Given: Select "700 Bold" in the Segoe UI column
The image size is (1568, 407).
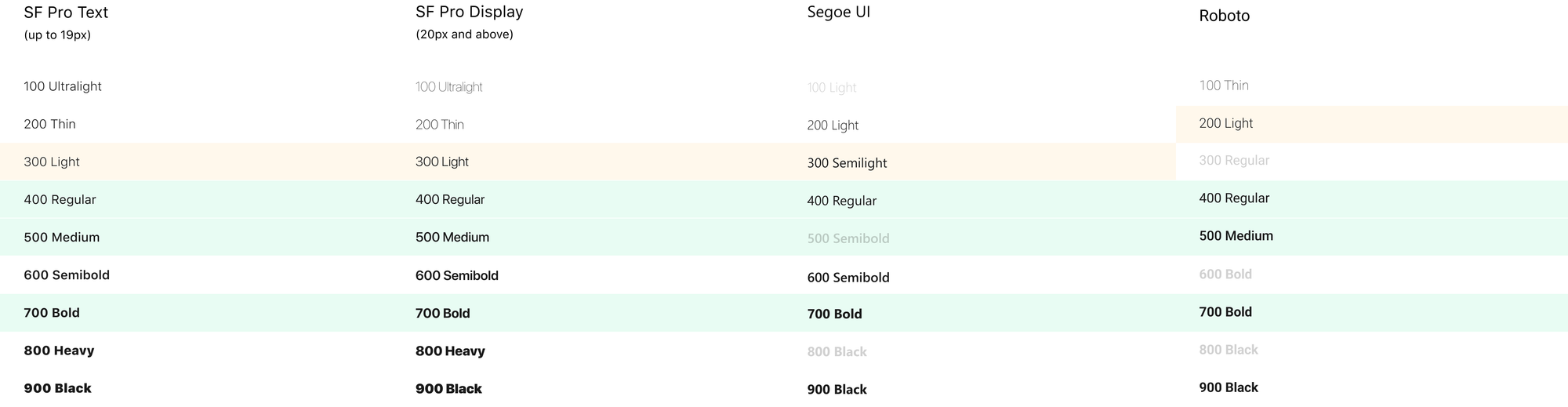Looking at the screenshot, I should [834, 314].
